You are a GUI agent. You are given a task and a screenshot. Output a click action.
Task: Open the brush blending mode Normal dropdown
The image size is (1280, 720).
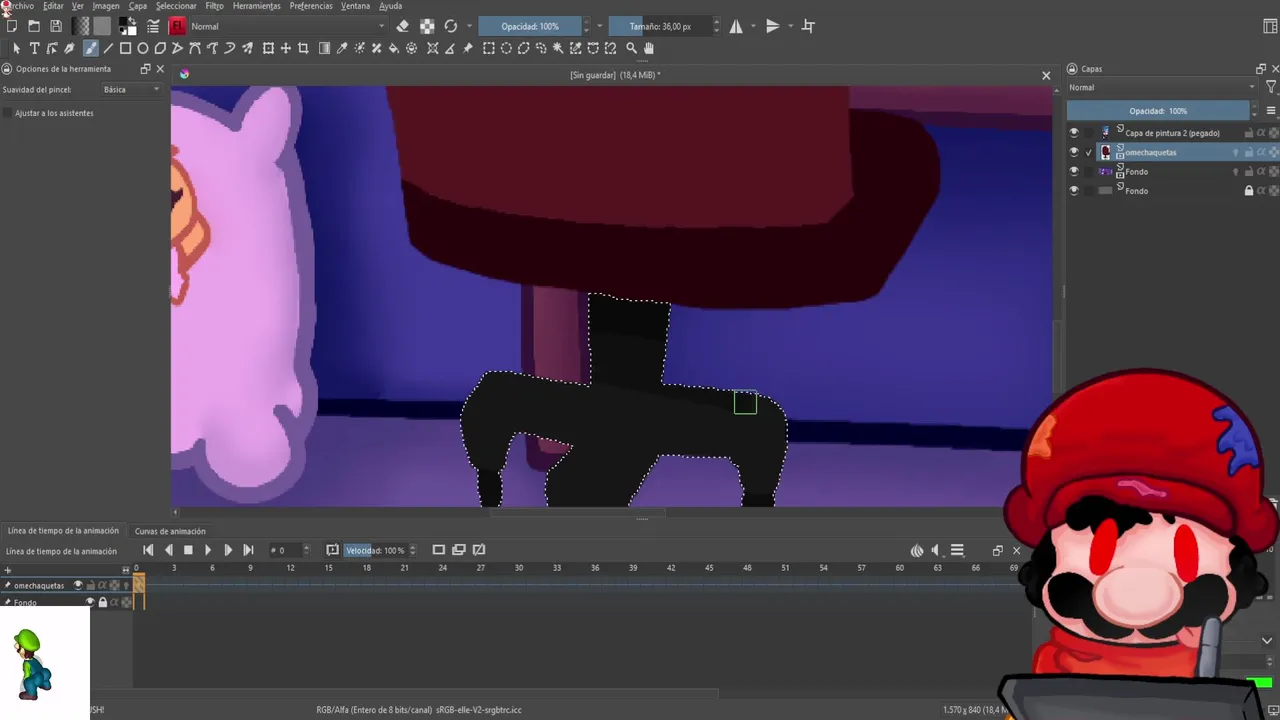pos(288,26)
